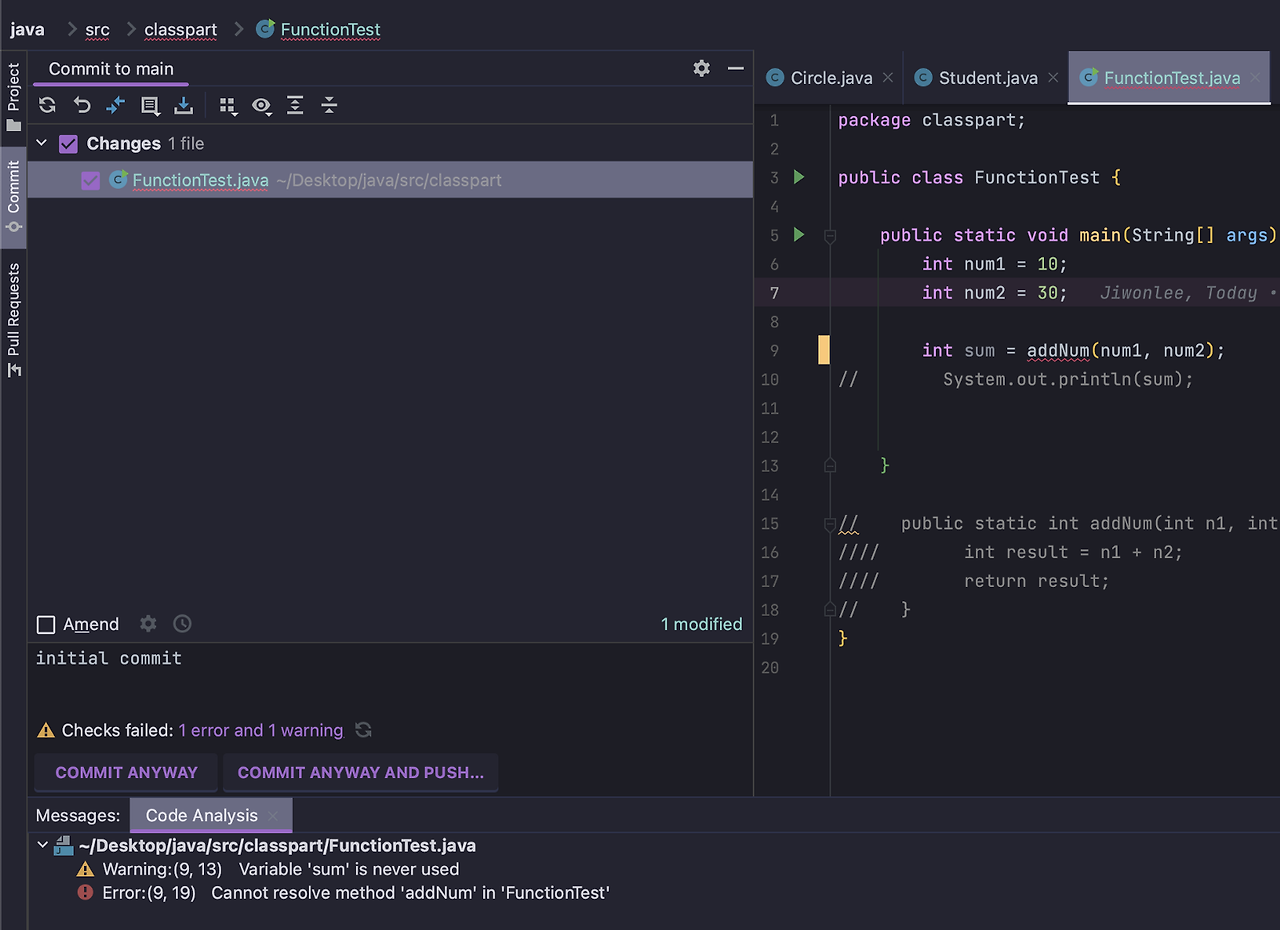The image size is (1280, 930).
Task: Uncheck the Changes group checkbox
Action: coord(68,144)
